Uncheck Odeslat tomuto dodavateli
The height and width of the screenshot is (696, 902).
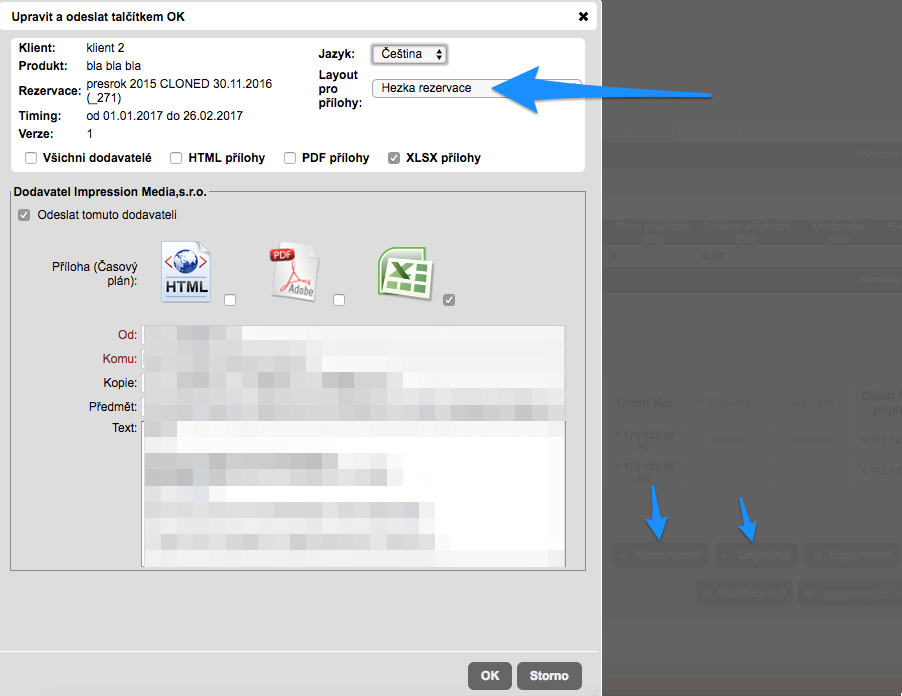[x=24, y=215]
